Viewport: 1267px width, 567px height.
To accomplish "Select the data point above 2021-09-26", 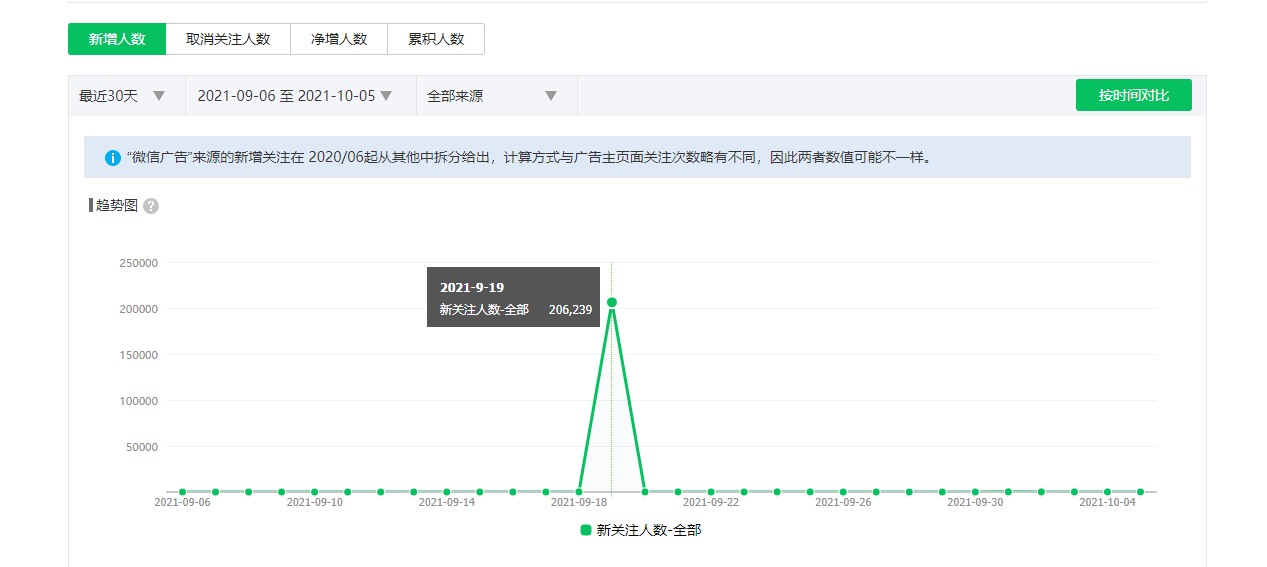I will [x=843, y=492].
